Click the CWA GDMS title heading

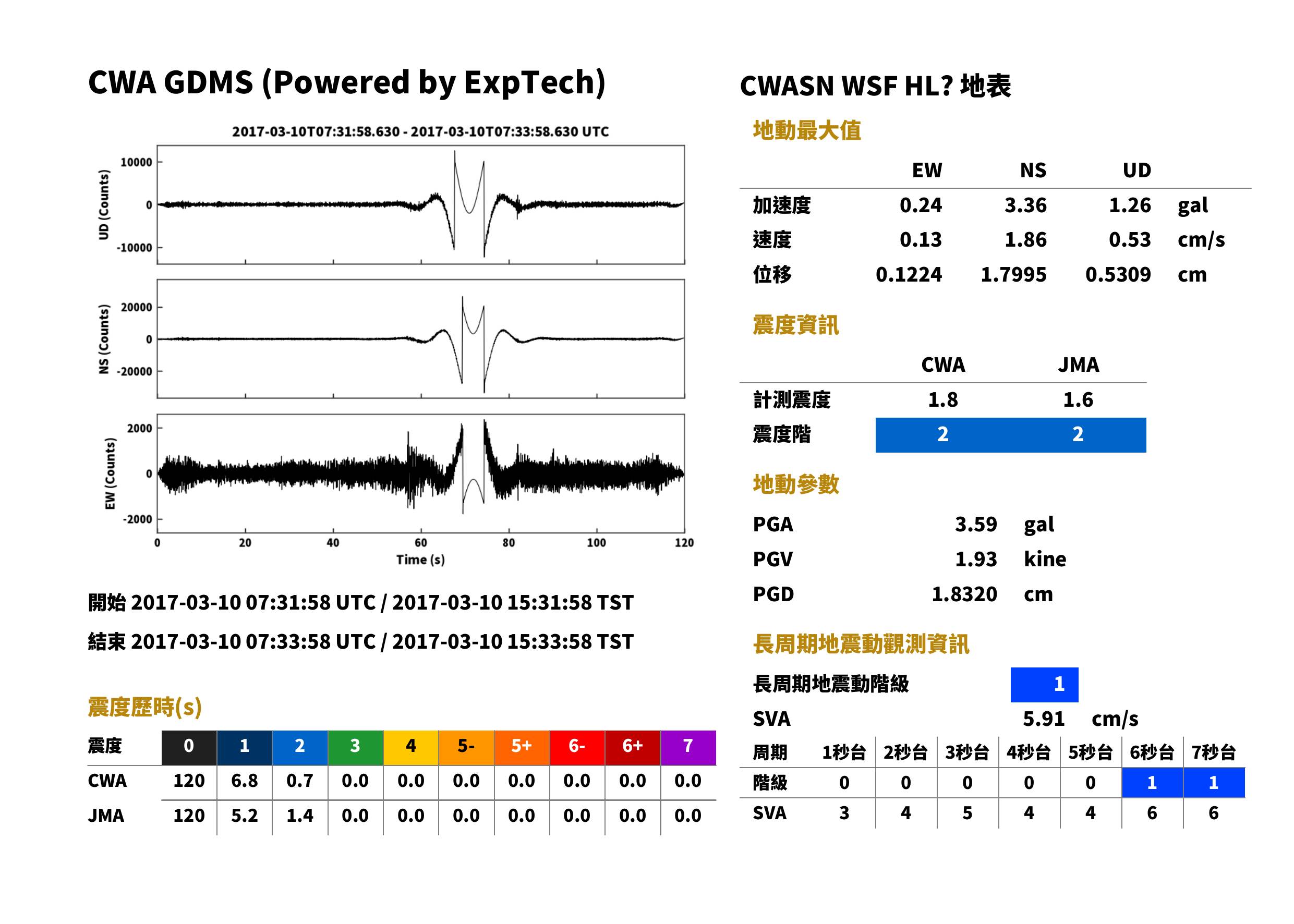coord(346,83)
